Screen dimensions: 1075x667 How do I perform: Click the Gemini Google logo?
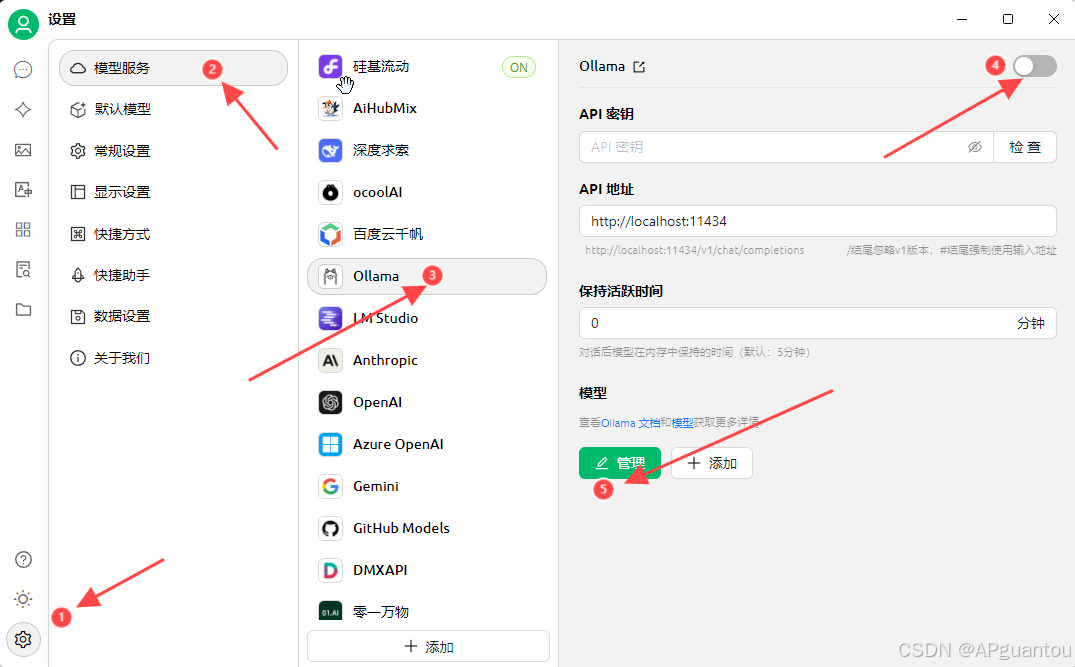[330, 486]
